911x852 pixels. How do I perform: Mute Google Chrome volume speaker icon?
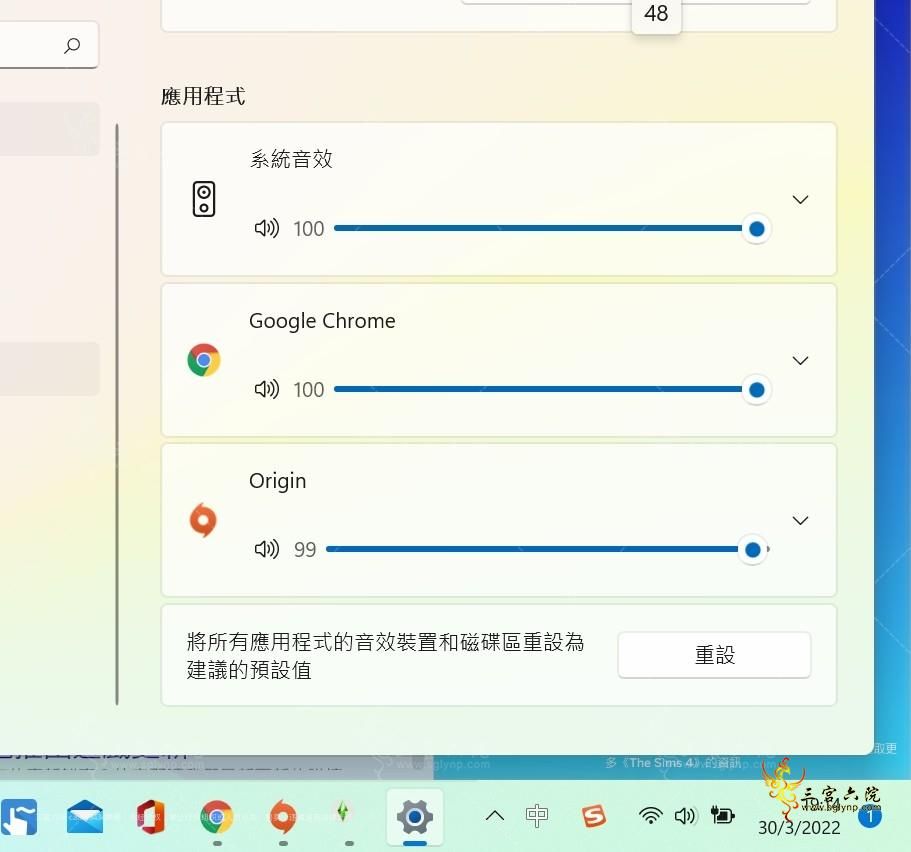[x=267, y=389]
